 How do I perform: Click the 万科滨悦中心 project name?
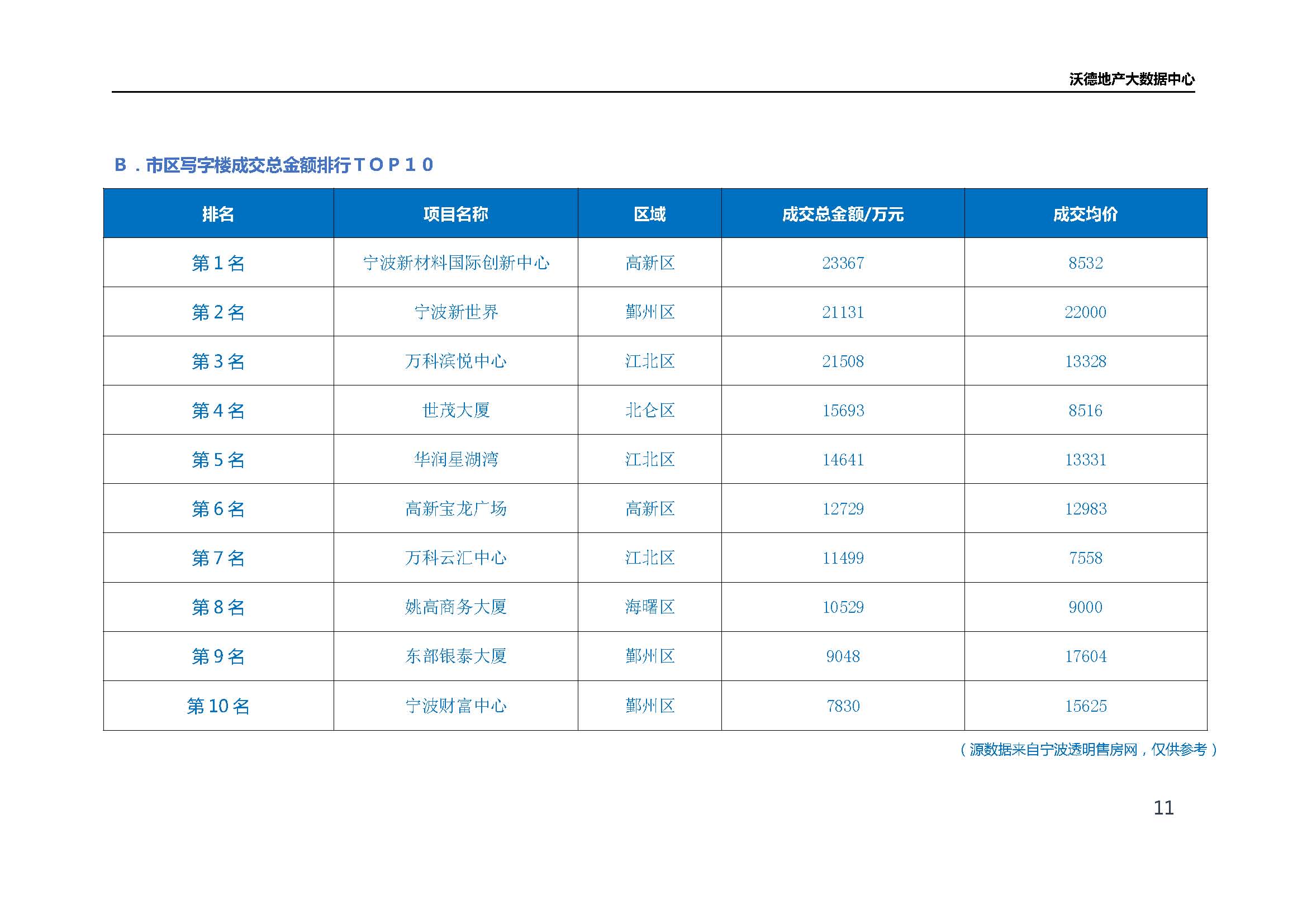click(456, 361)
